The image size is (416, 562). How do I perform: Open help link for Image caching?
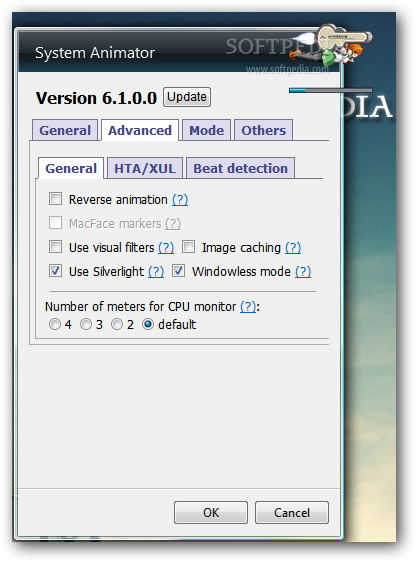293,248
